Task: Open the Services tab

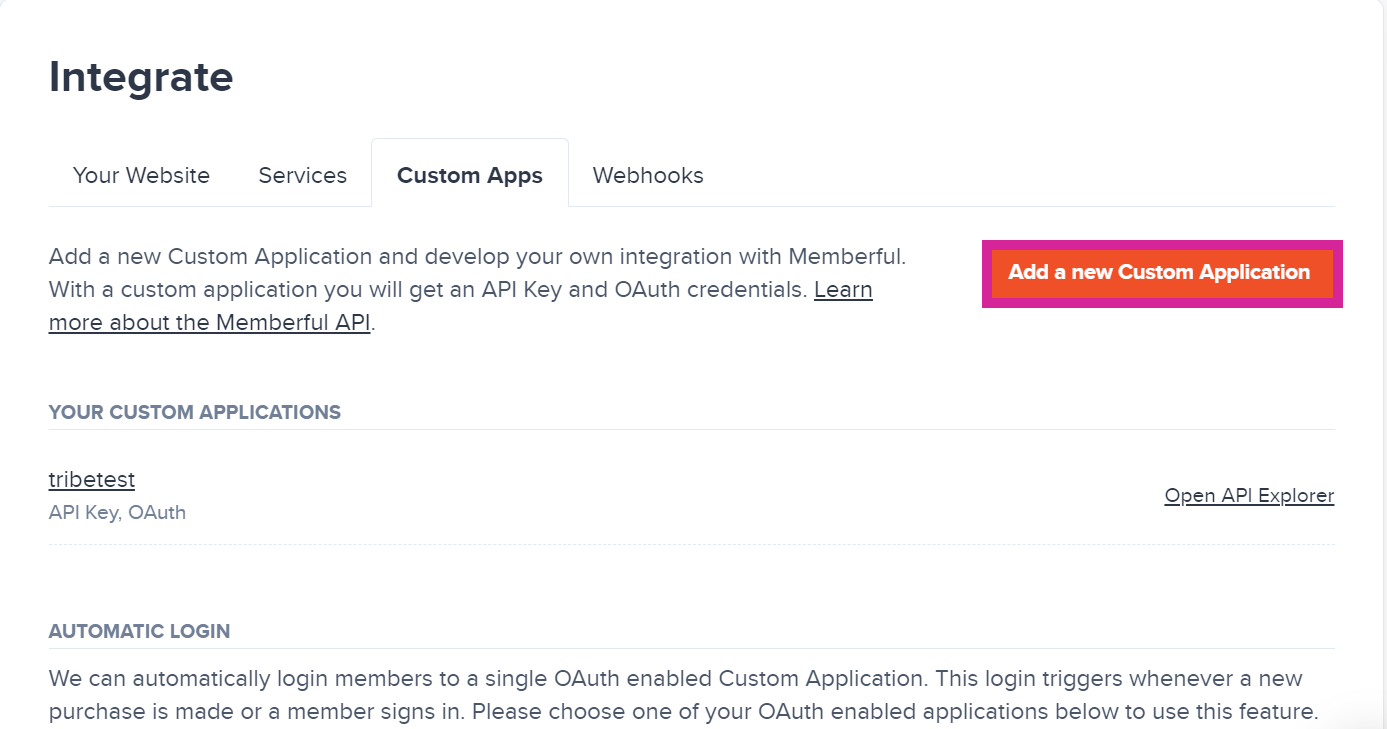Action: coord(302,175)
